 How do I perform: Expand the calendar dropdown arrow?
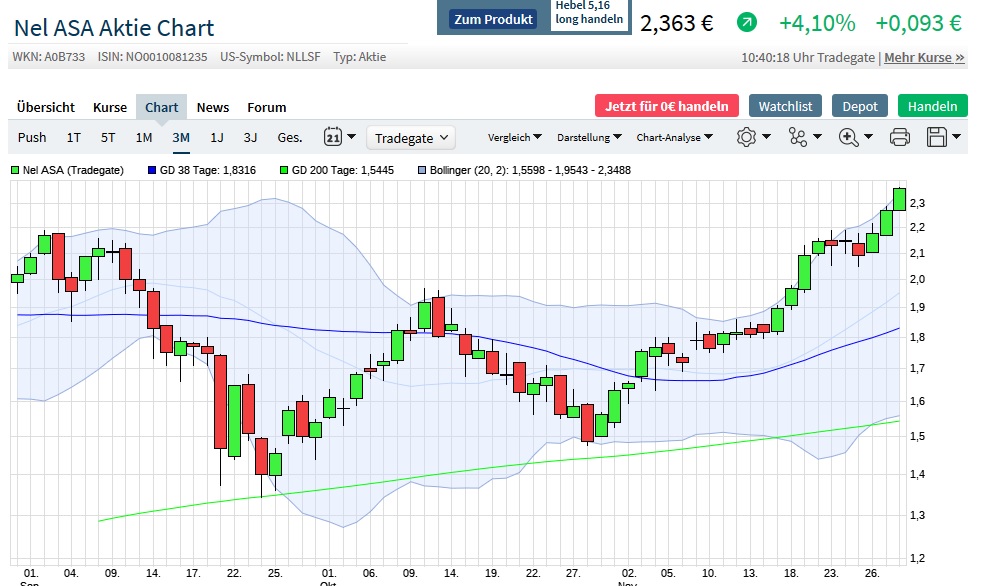coord(351,136)
